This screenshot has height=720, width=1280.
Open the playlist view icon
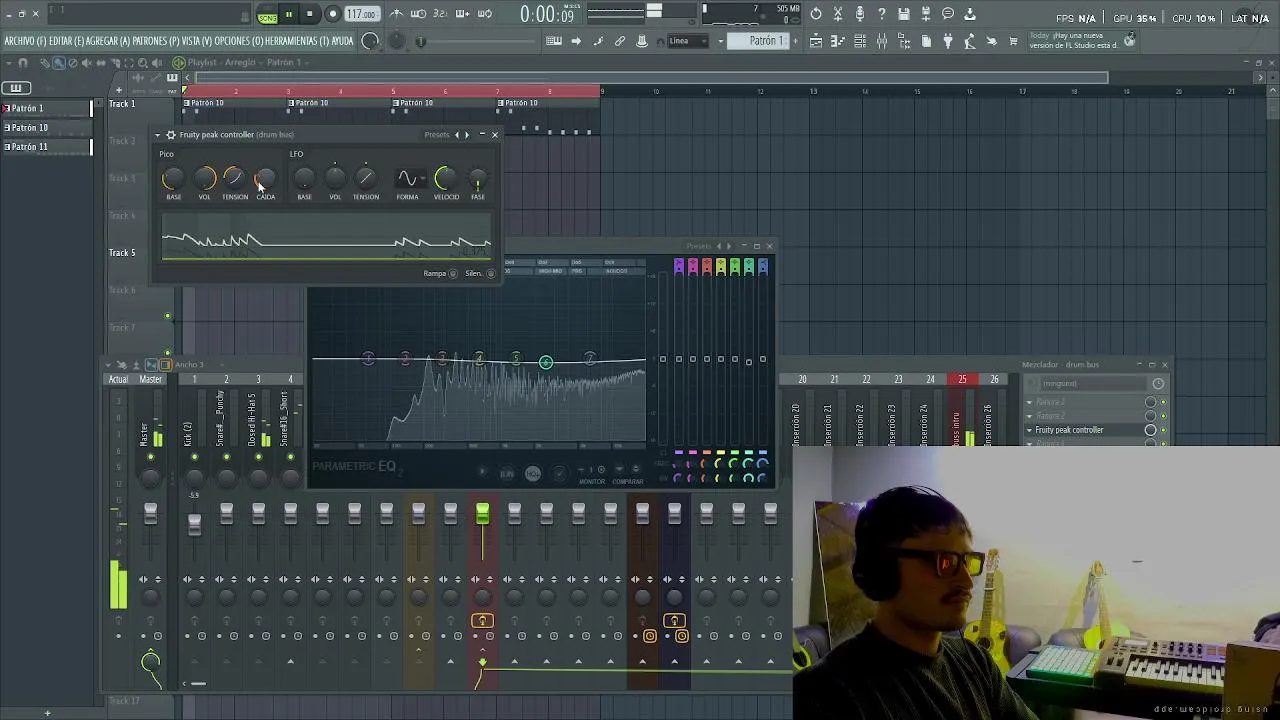tap(816, 41)
